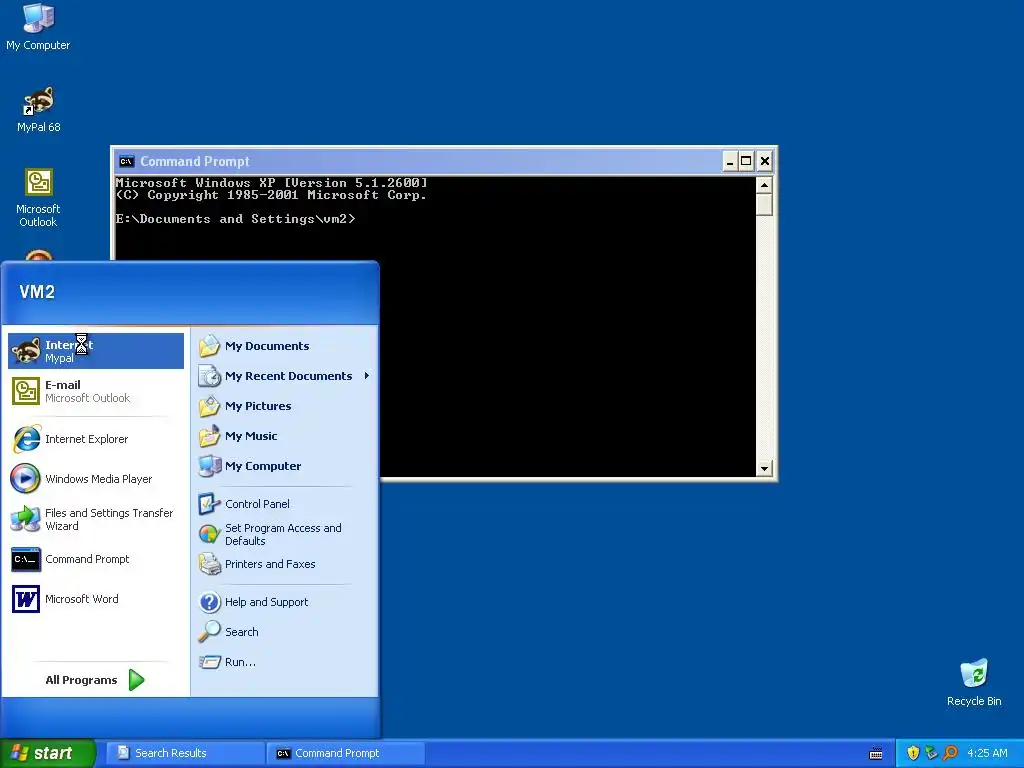This screenshot has height=768, width=1024.
Task: Click the Help and Support question icon
Action: pos(210,601)
